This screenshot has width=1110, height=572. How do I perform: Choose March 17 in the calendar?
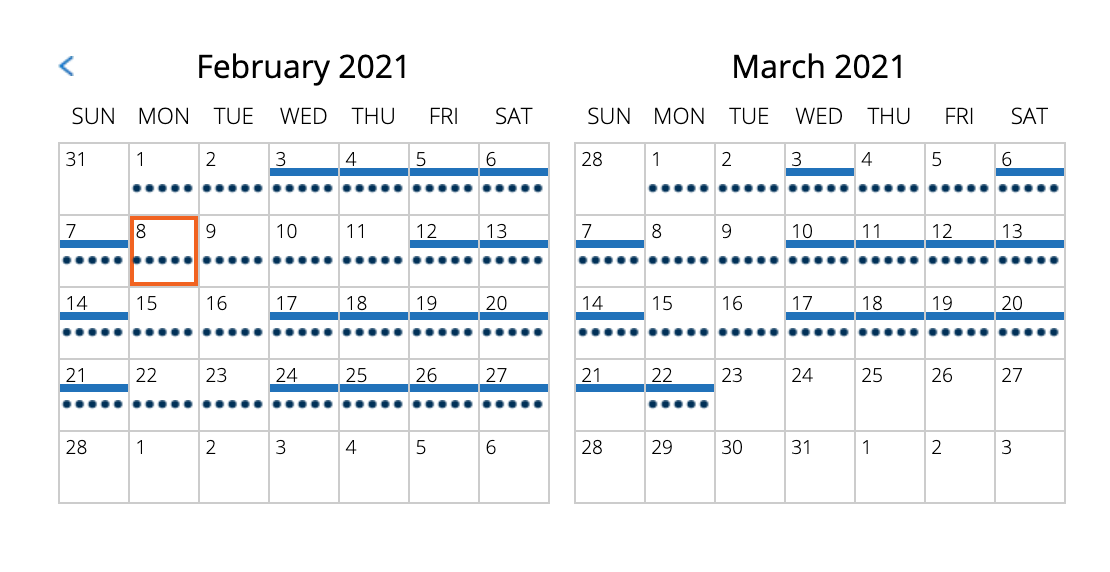[820, 322]
